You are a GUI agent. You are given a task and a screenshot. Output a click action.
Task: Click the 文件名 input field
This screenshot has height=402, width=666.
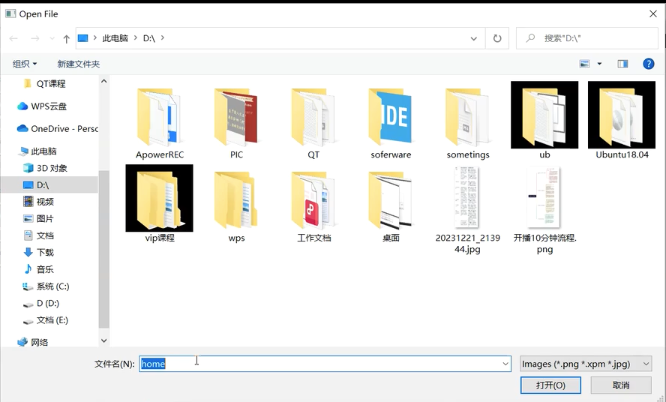click(x=320, y=364)
